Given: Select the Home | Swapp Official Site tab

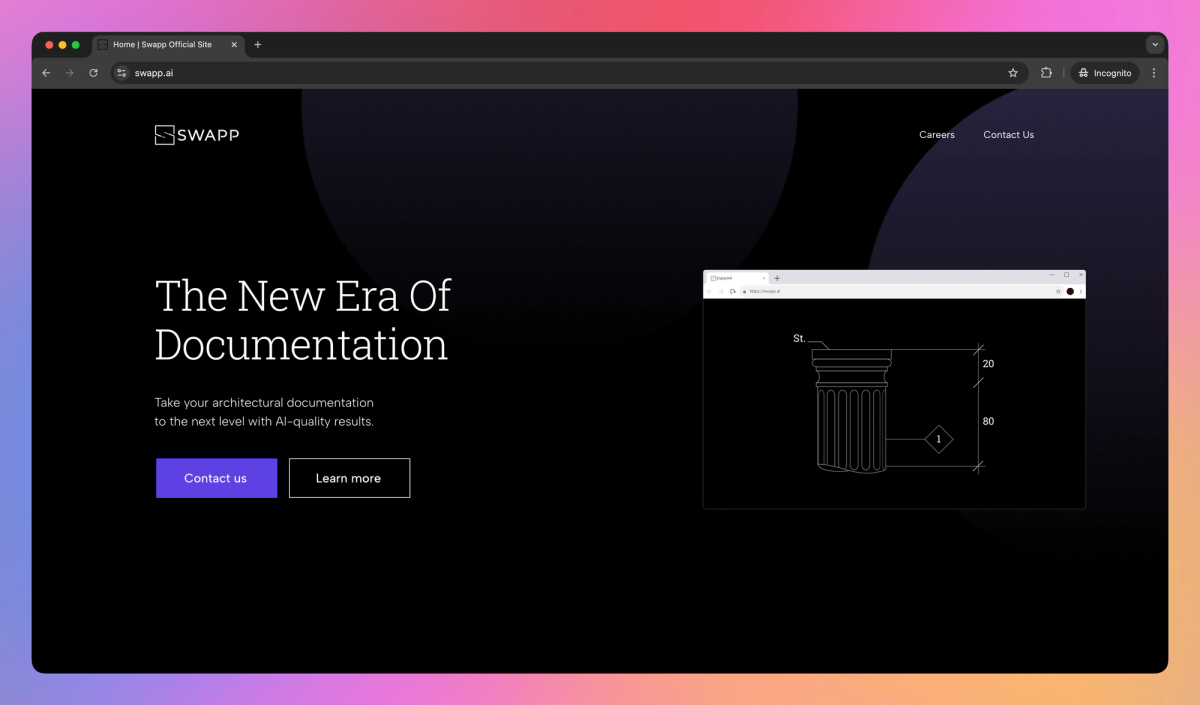Looking at the screenshot, I should tap(168, 45).
